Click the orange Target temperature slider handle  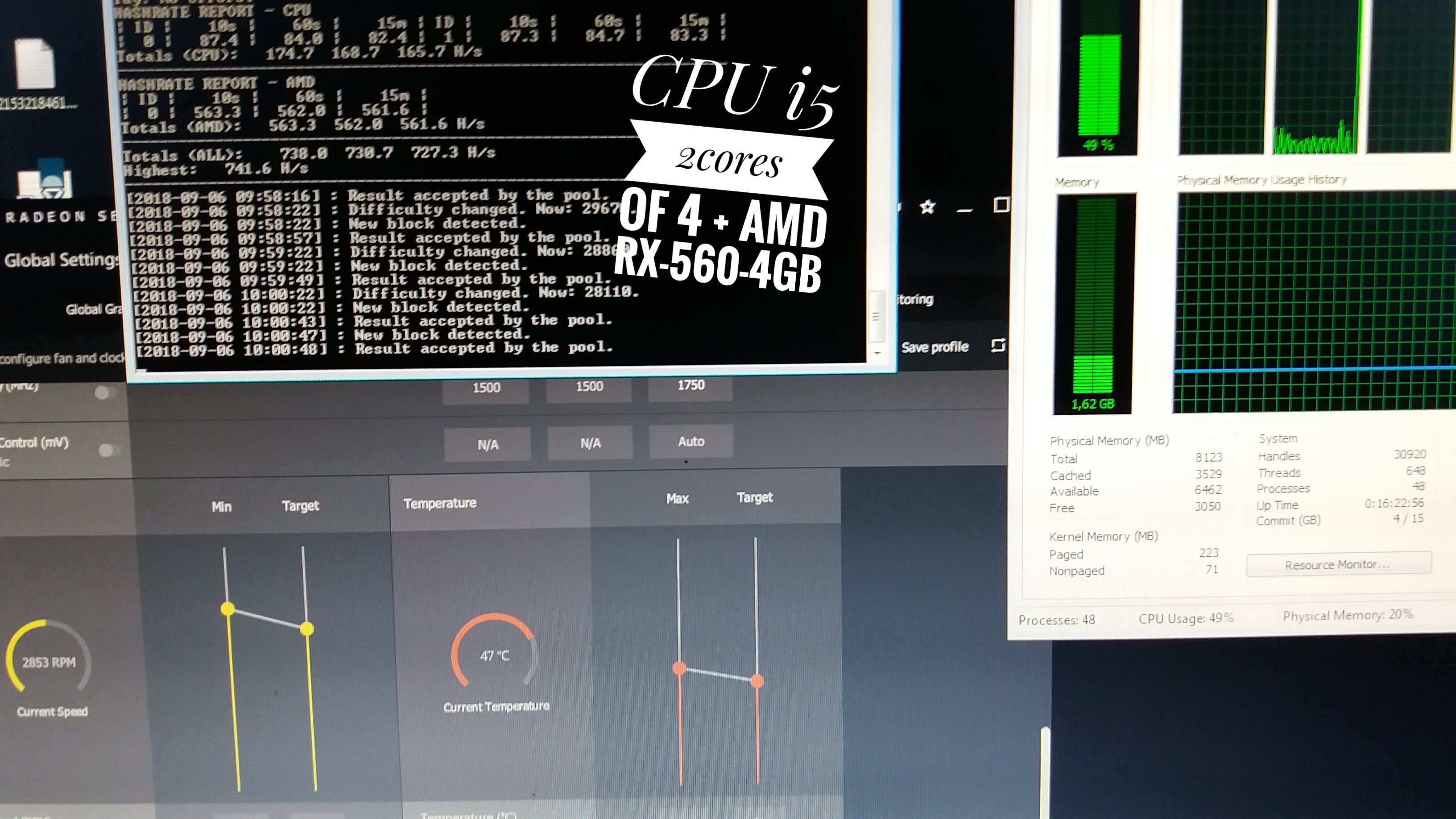coord(757,681)
